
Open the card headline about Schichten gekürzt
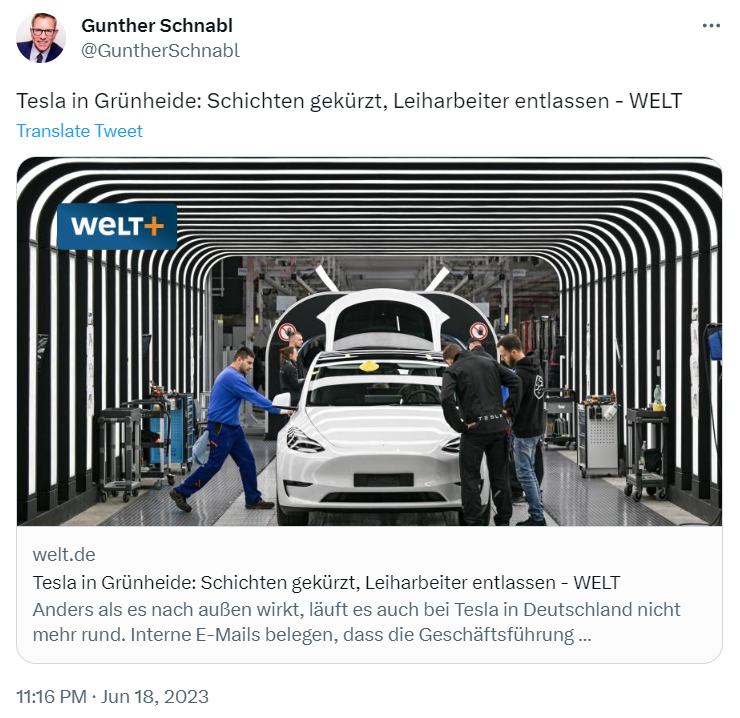coord(326,583)
